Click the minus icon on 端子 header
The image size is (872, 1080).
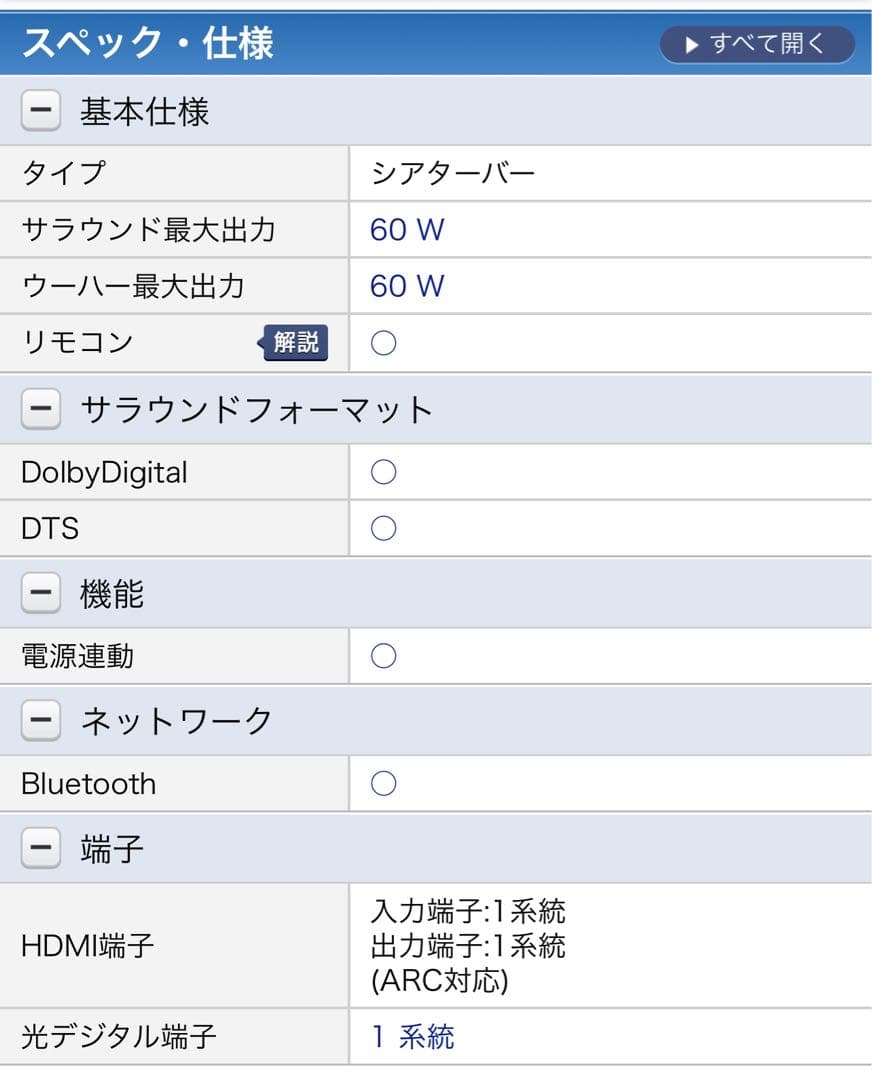39,847
